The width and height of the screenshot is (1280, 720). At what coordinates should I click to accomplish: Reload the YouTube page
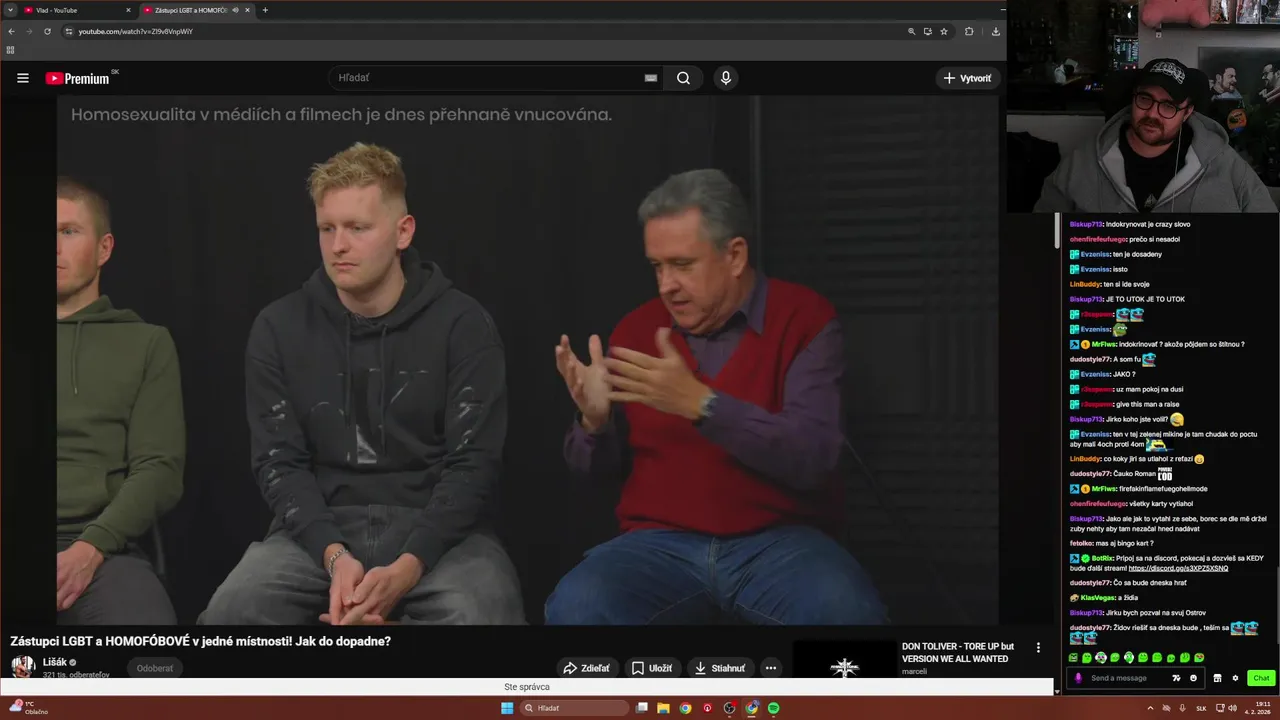47,31
